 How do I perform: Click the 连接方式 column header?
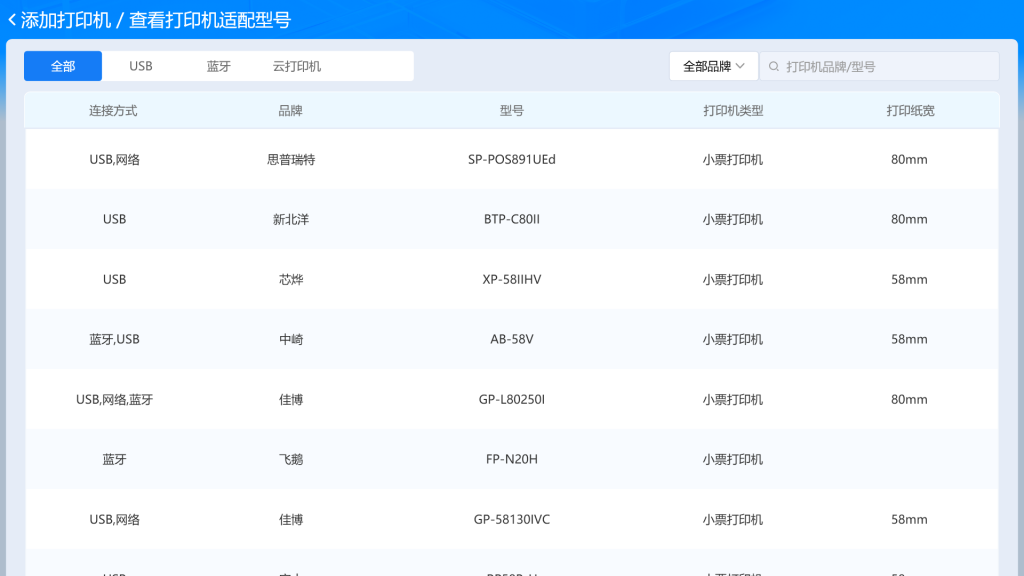coord(113,111)
